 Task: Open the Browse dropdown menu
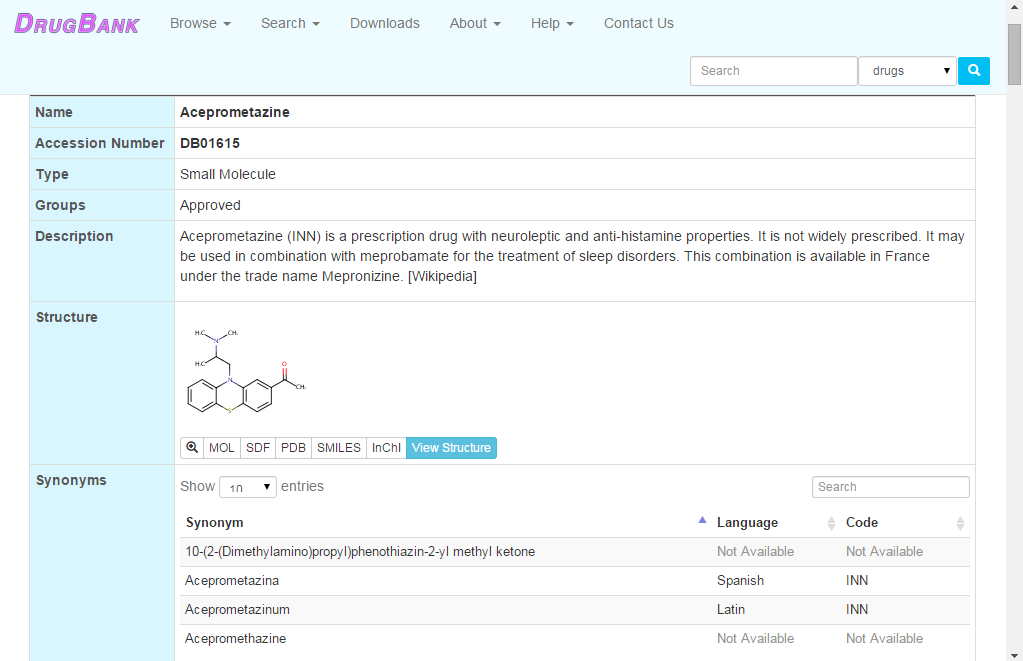(200, 23)
